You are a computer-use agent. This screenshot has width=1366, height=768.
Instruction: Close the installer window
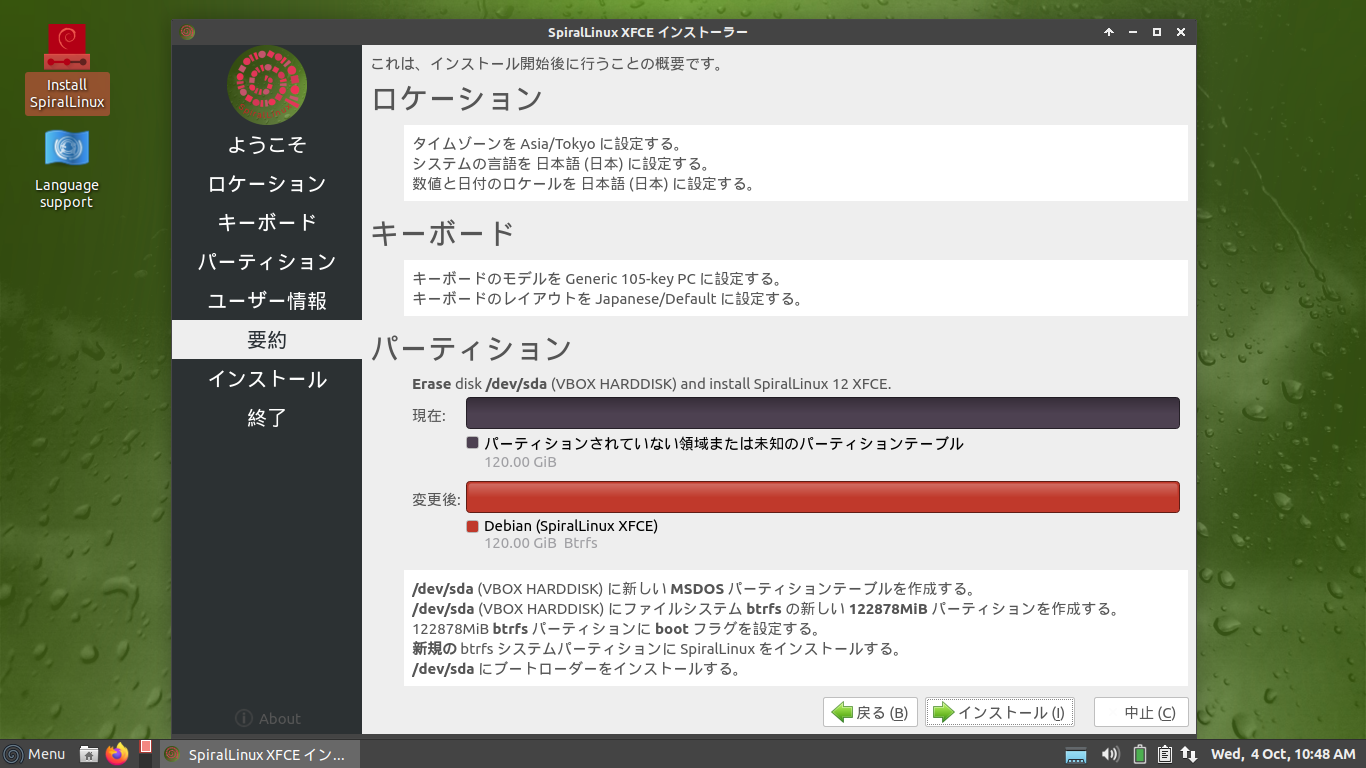(1181, 32)
